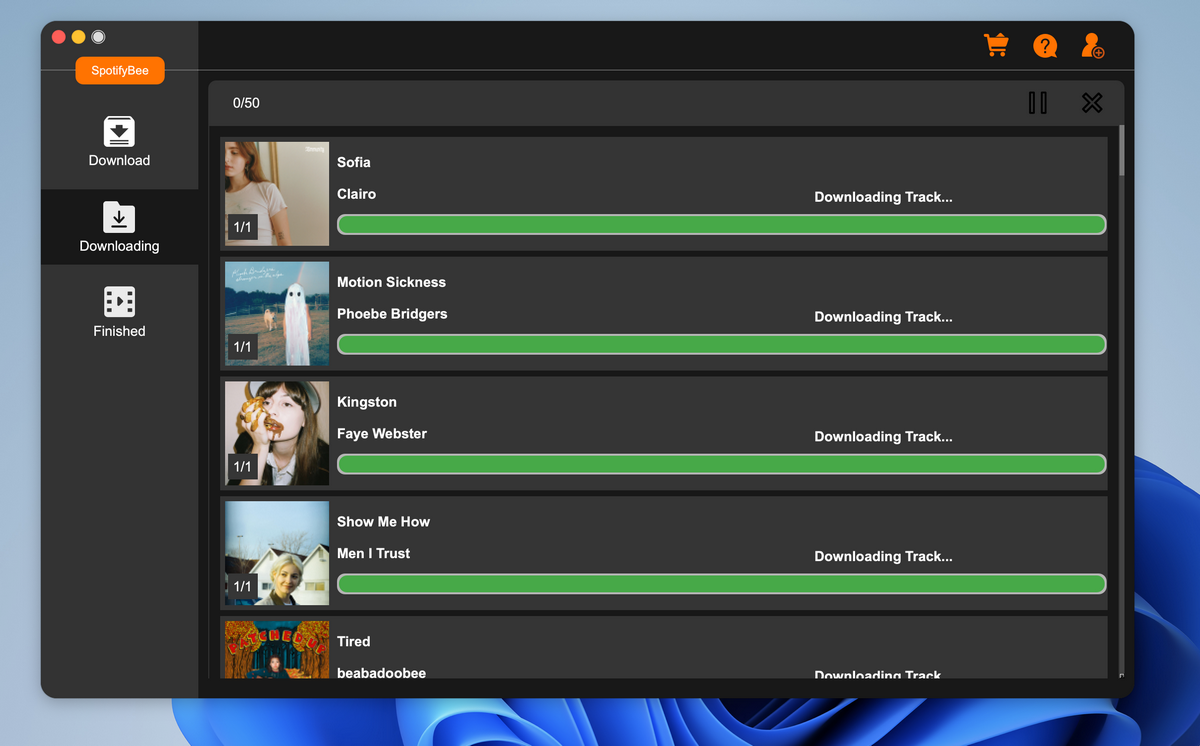Cancel all downloads with X icon

click(x=1092, y=103)
